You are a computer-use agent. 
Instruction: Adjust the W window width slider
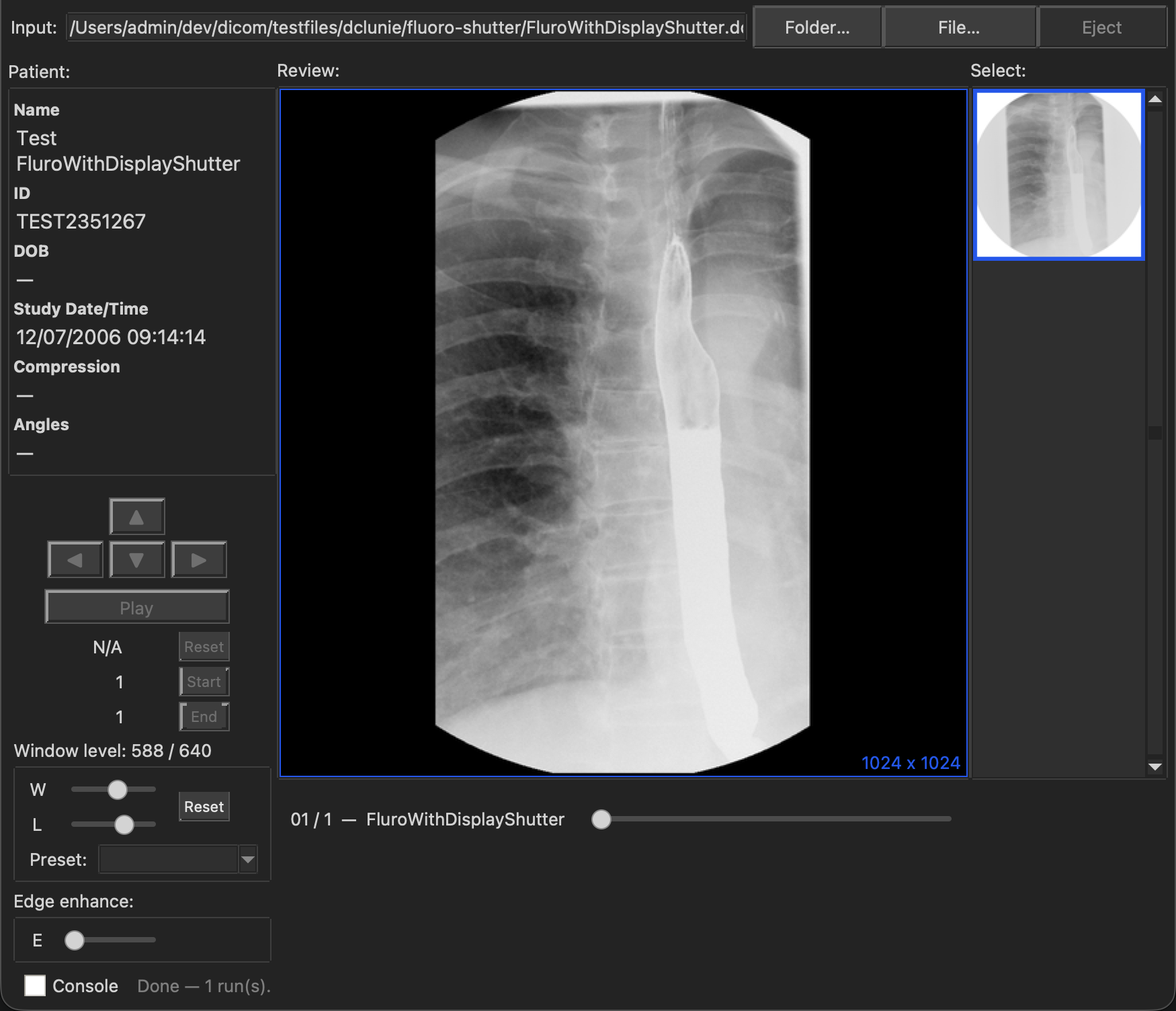pyautogui.click(x=118, y=790)
